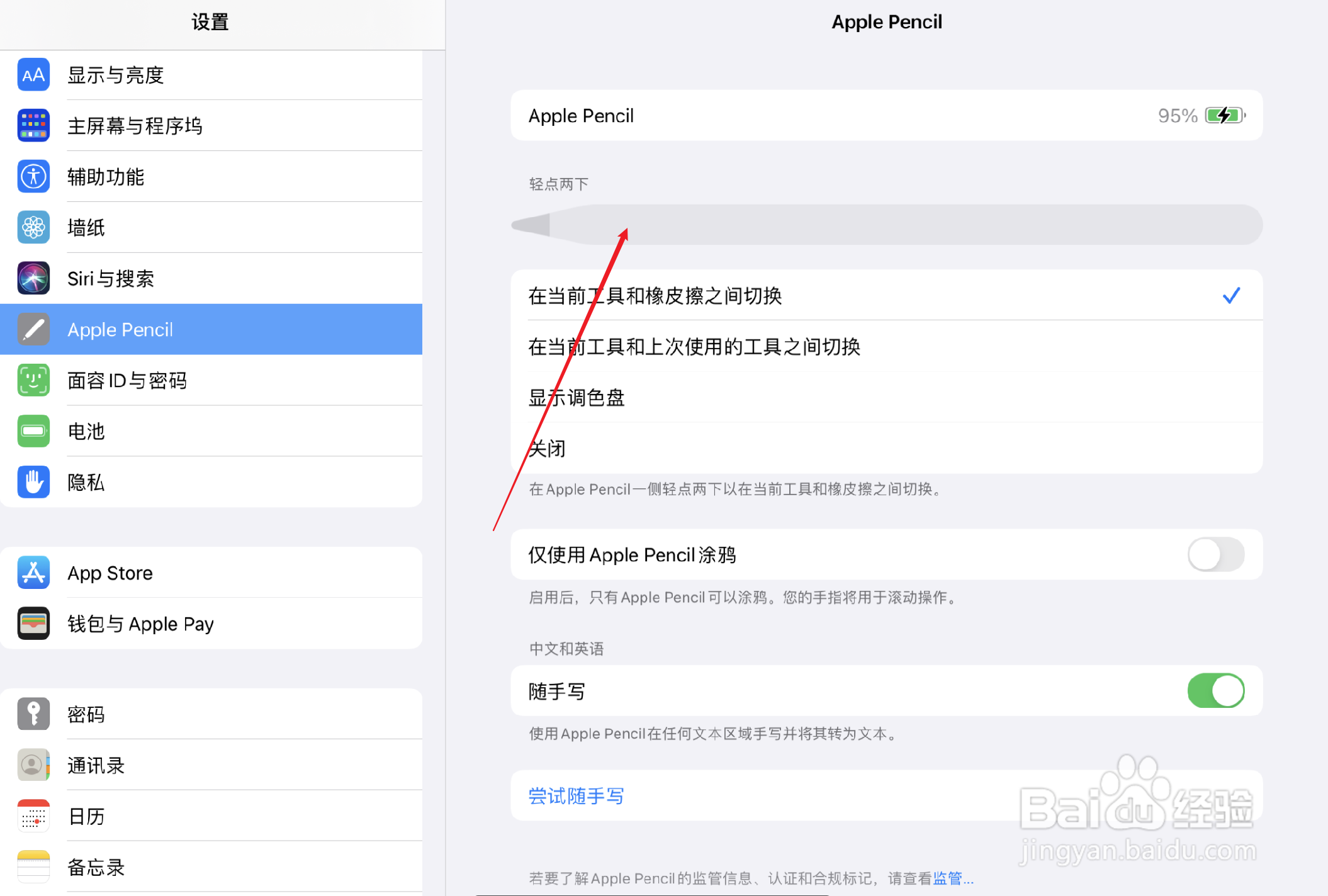Viewport: 1328px width, 896px height.
Task: Click the Display & Brightness AA icon
Action: coord(33,75)
